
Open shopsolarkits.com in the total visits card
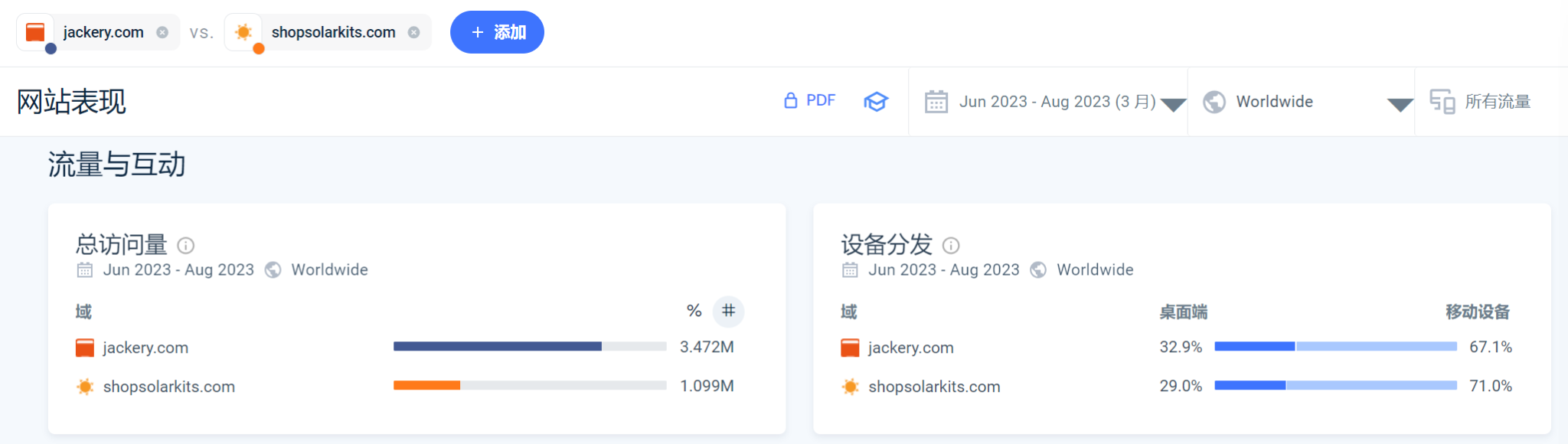(169, 387)
